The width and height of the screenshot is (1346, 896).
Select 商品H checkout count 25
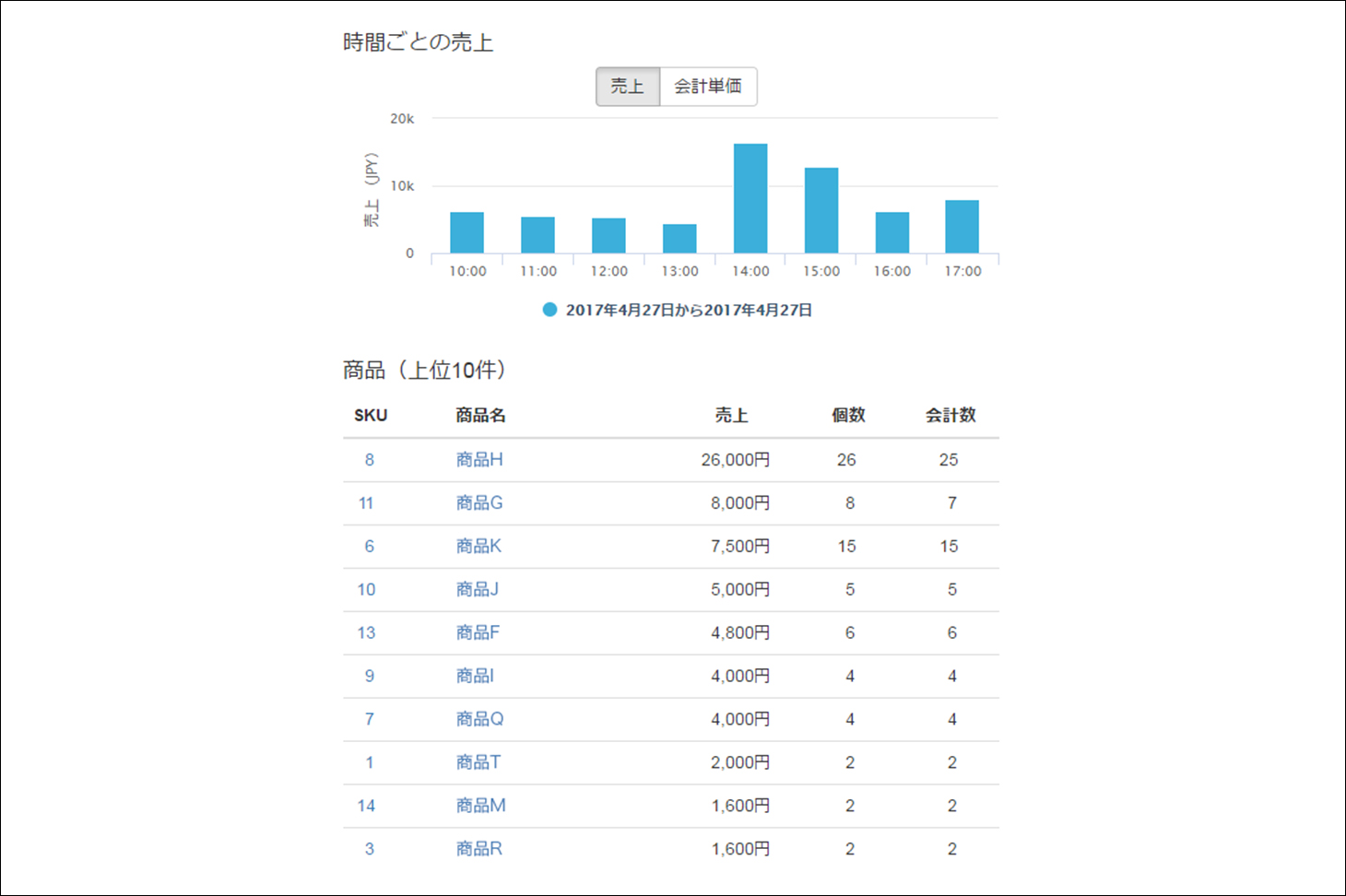pyautogui.click(x=949, y=460)
